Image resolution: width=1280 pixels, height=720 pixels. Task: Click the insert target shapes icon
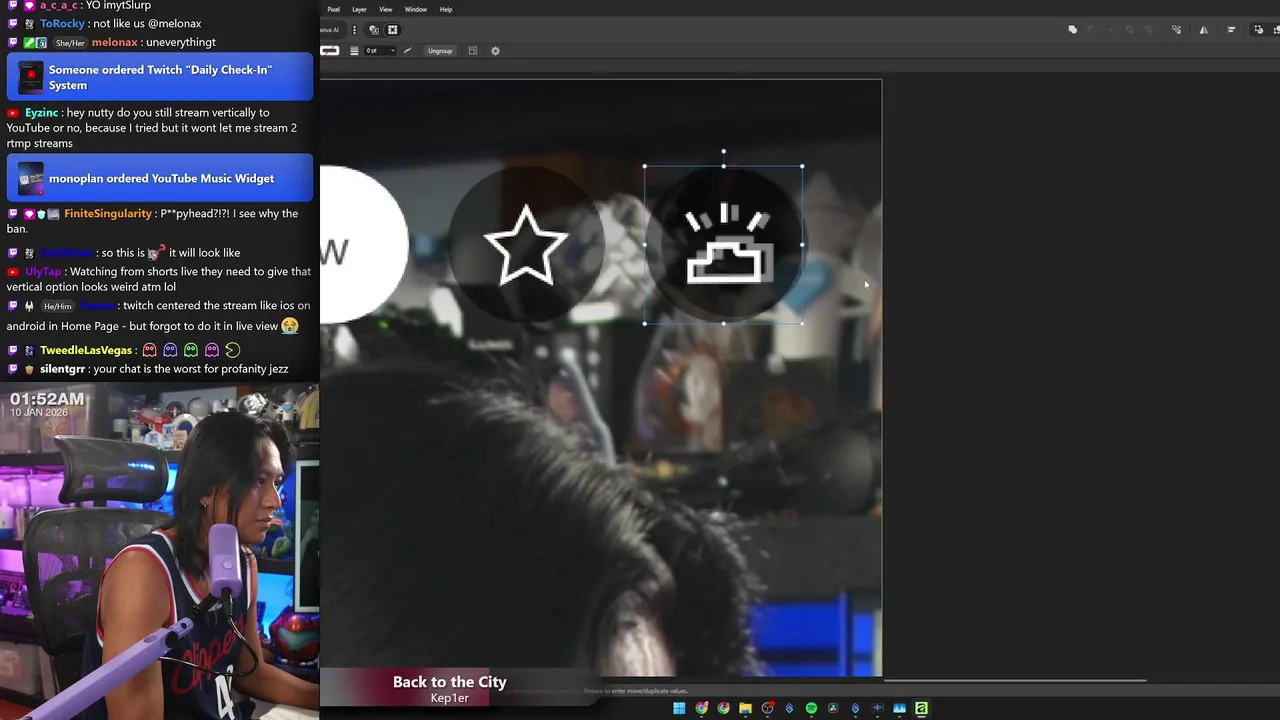1258,30
